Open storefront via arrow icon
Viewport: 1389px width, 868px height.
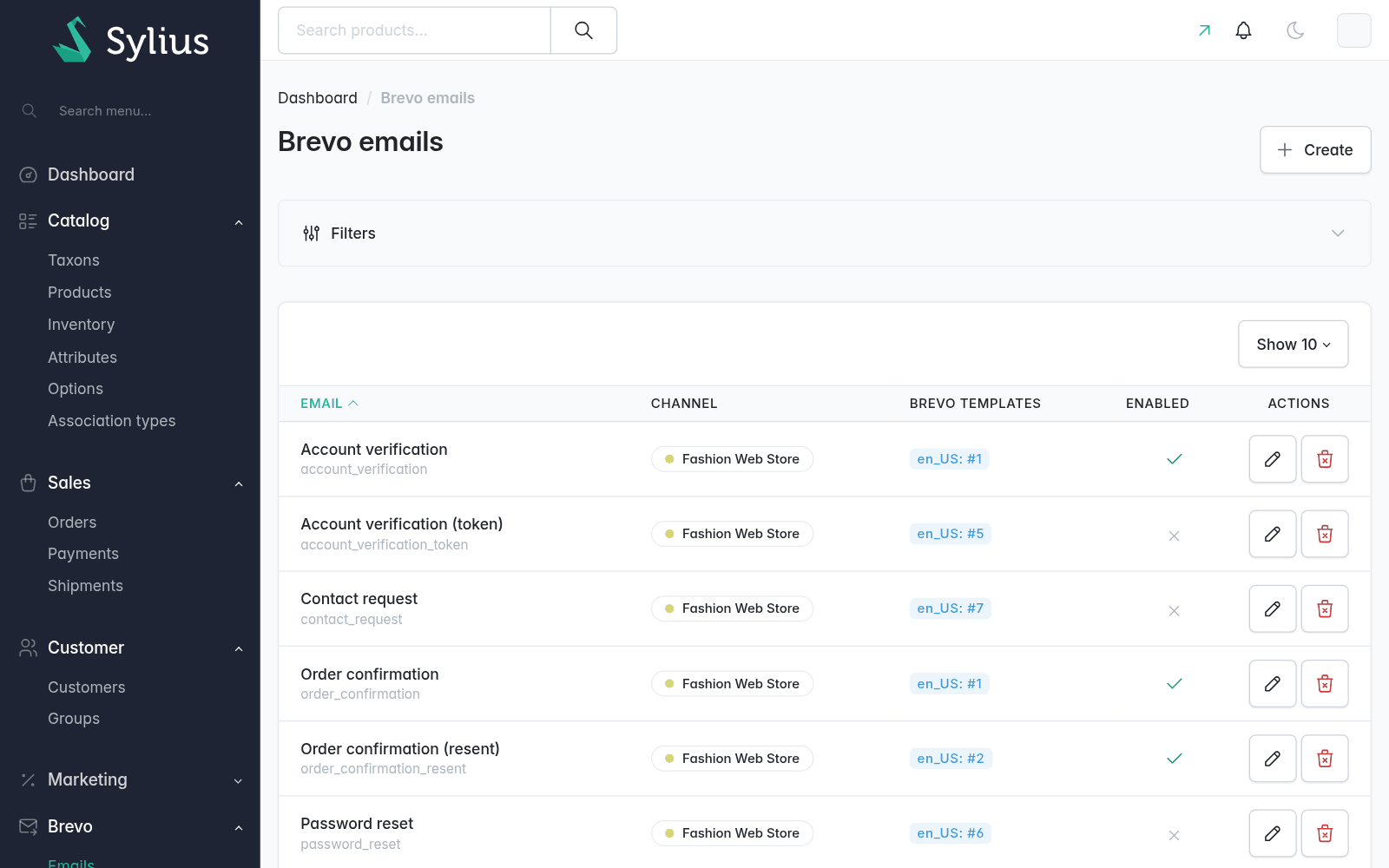(1204, 30)
